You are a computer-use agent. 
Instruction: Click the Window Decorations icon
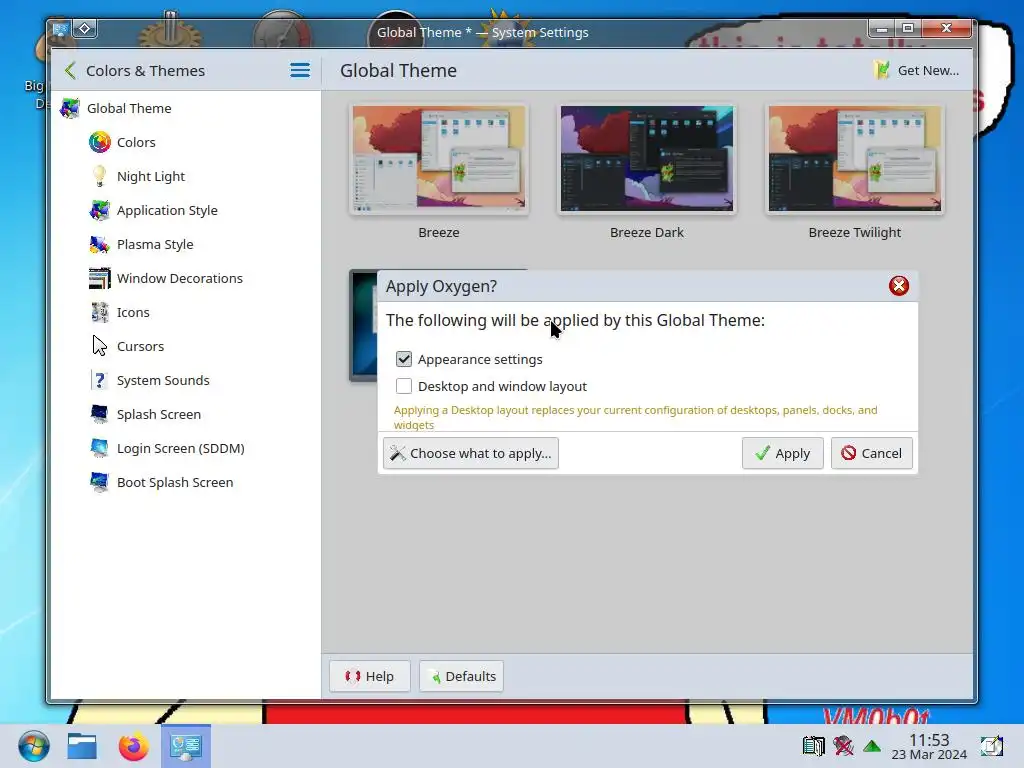[x=100, y=278]
